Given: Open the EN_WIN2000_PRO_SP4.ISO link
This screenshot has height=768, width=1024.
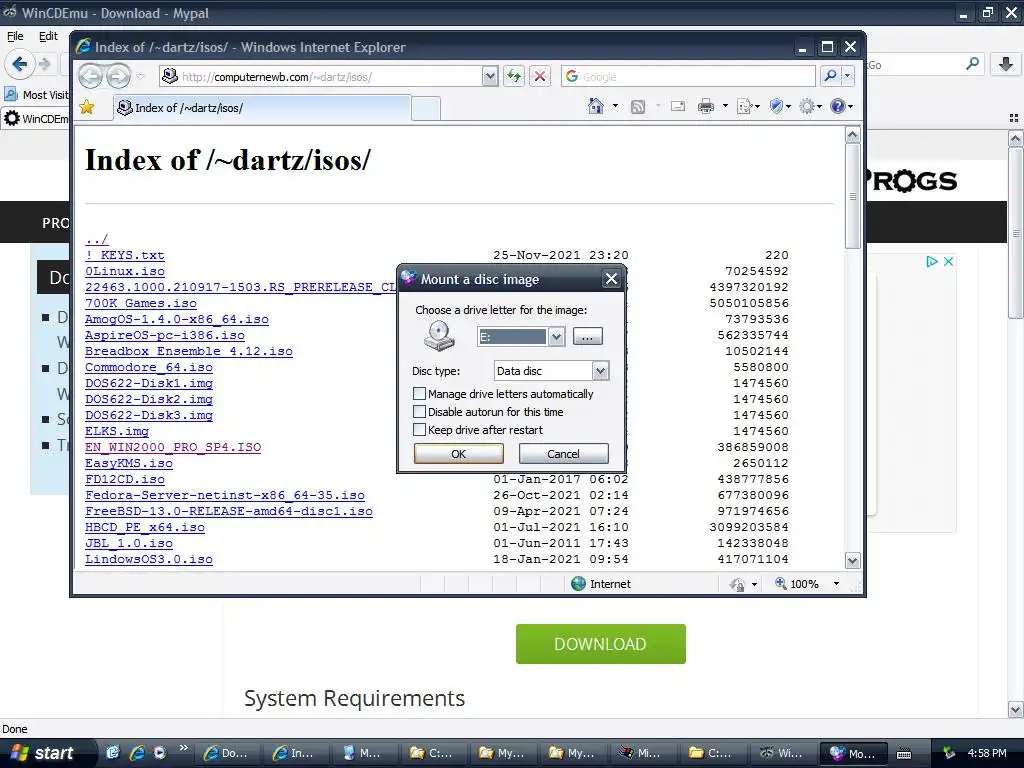Looking at the screenshot, I should tap(172, 447).
